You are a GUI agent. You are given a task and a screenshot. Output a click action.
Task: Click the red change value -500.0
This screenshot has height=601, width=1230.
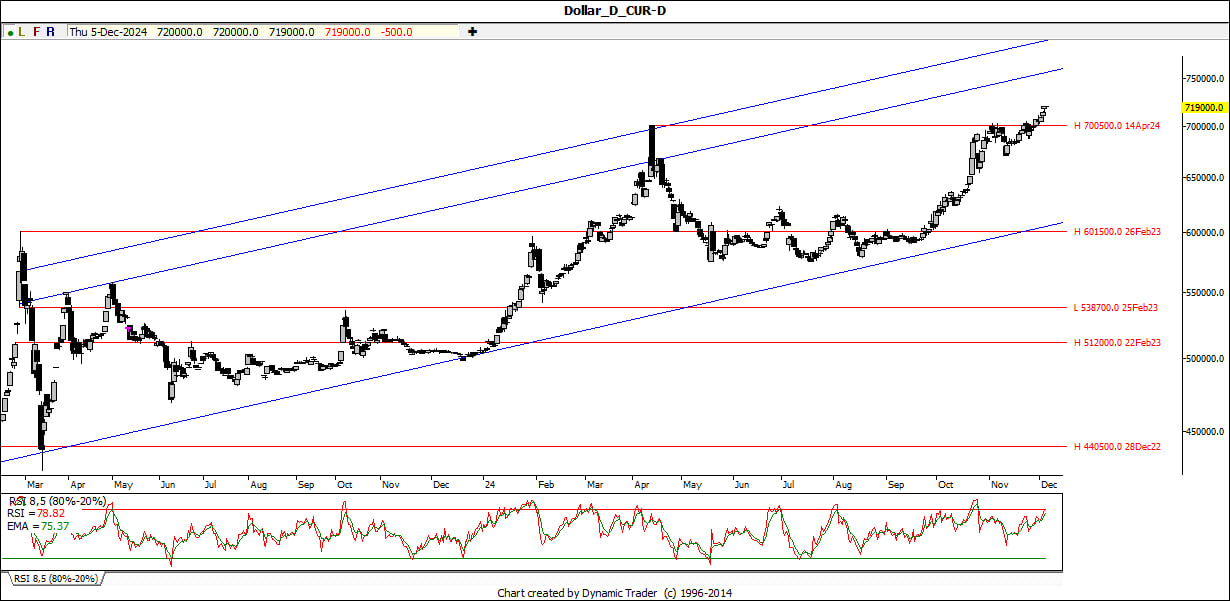(396, 32)
